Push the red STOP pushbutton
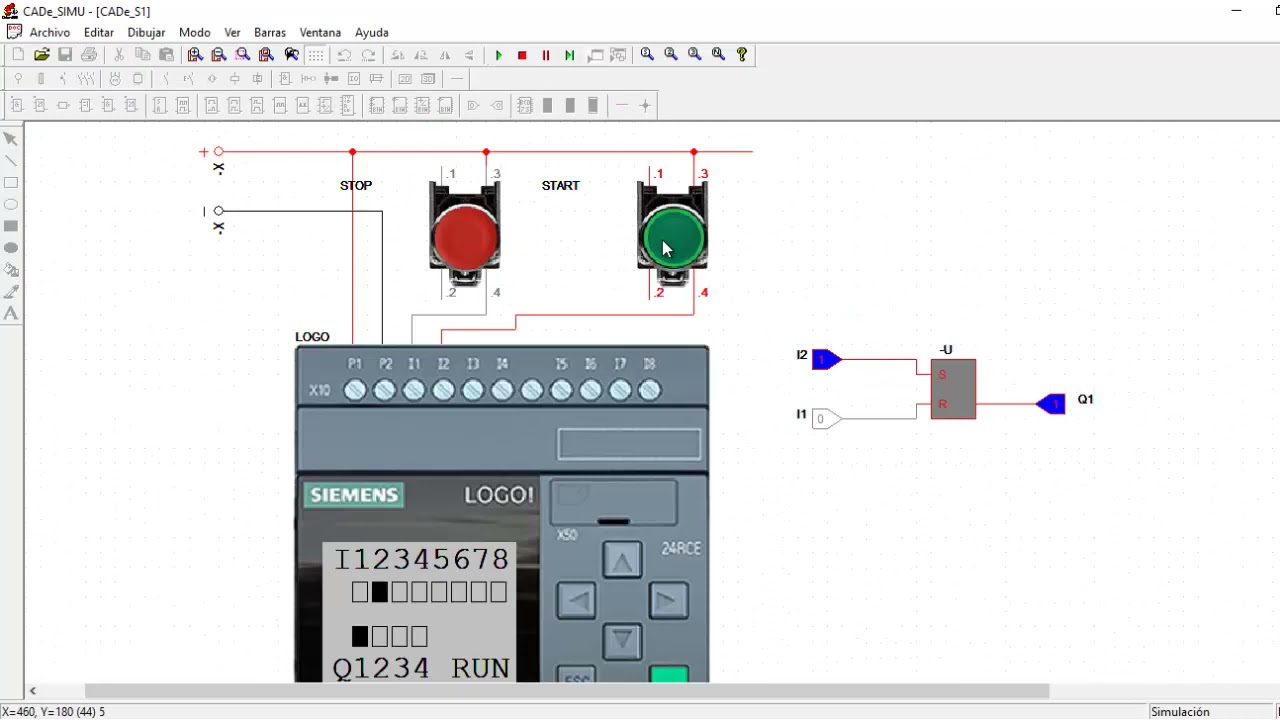This screenshot has height=720, width=1280. click(x=465, y=236)
